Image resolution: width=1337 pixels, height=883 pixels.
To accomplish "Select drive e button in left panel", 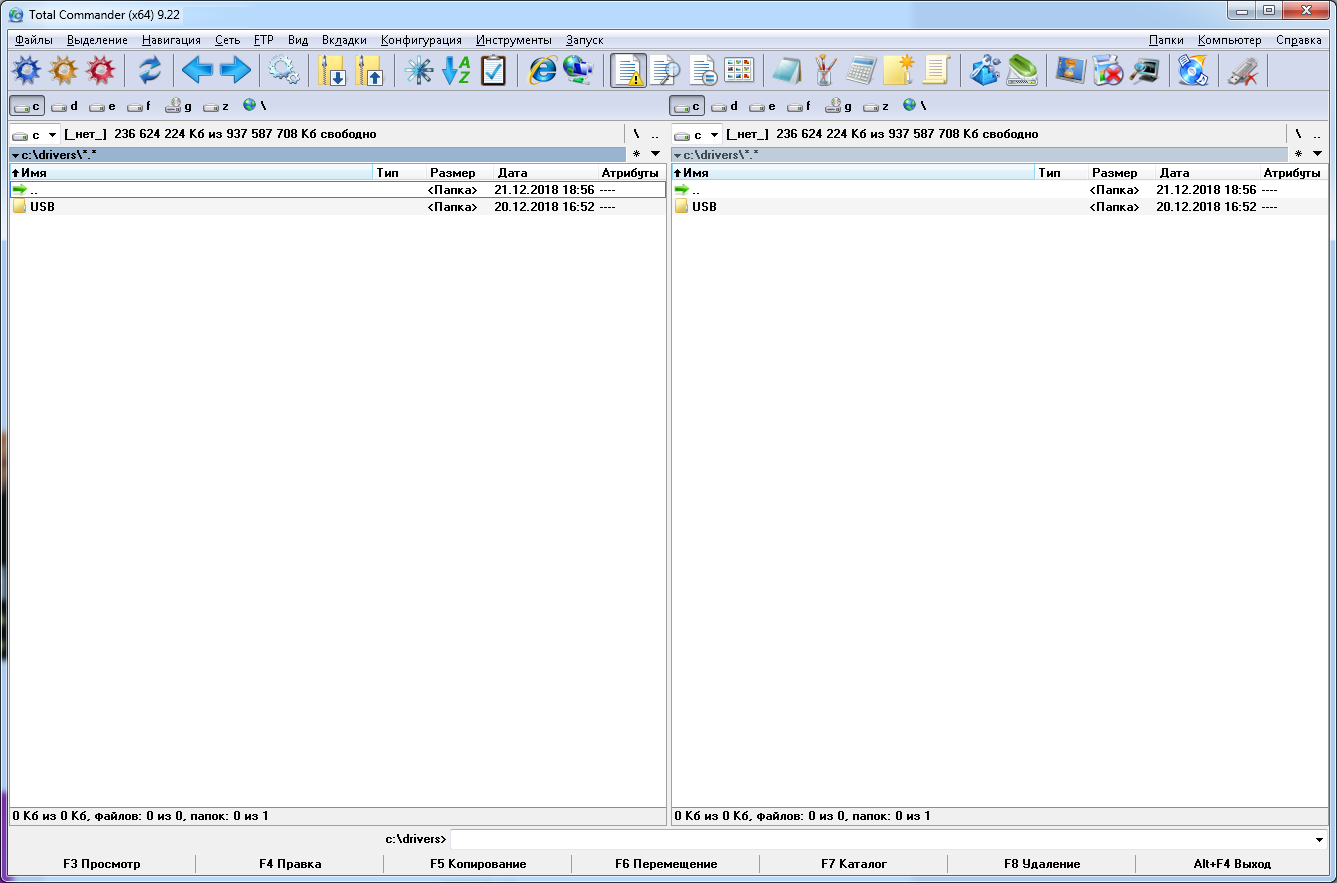I will click(103, 106).
